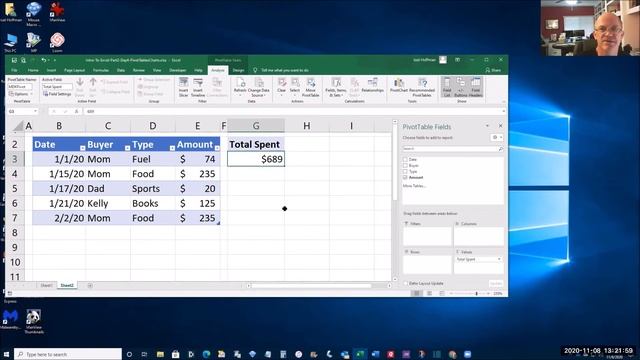Screen dimensions: 640x360
Task: Click the Save icon in title bar
Action: pos(14,60)
